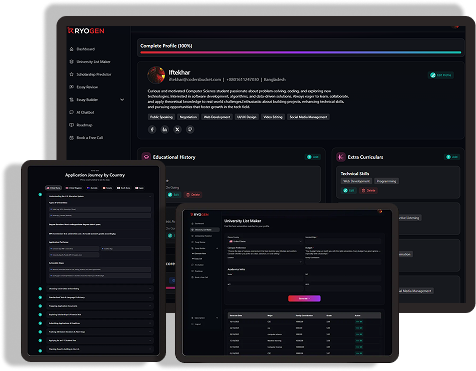This screenshot has width=476, height=371.
Task: Click Iftekhar's profile avatar picture
Action: (x=156, y=75)
